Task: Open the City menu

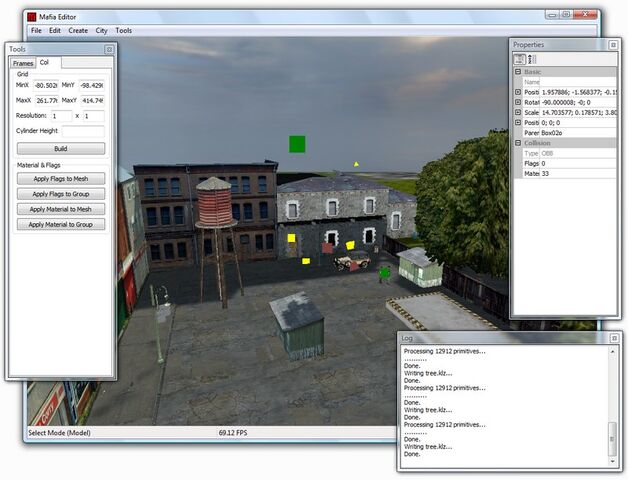Action: [x=101, y=30]
